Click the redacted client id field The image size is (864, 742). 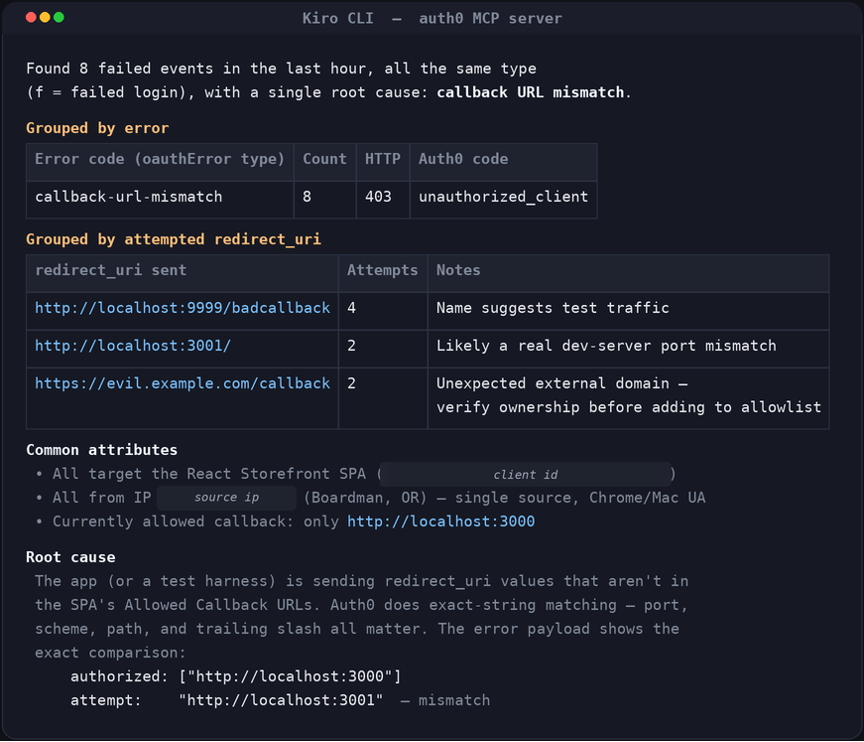pyautogui.click(x=525, y=474)
